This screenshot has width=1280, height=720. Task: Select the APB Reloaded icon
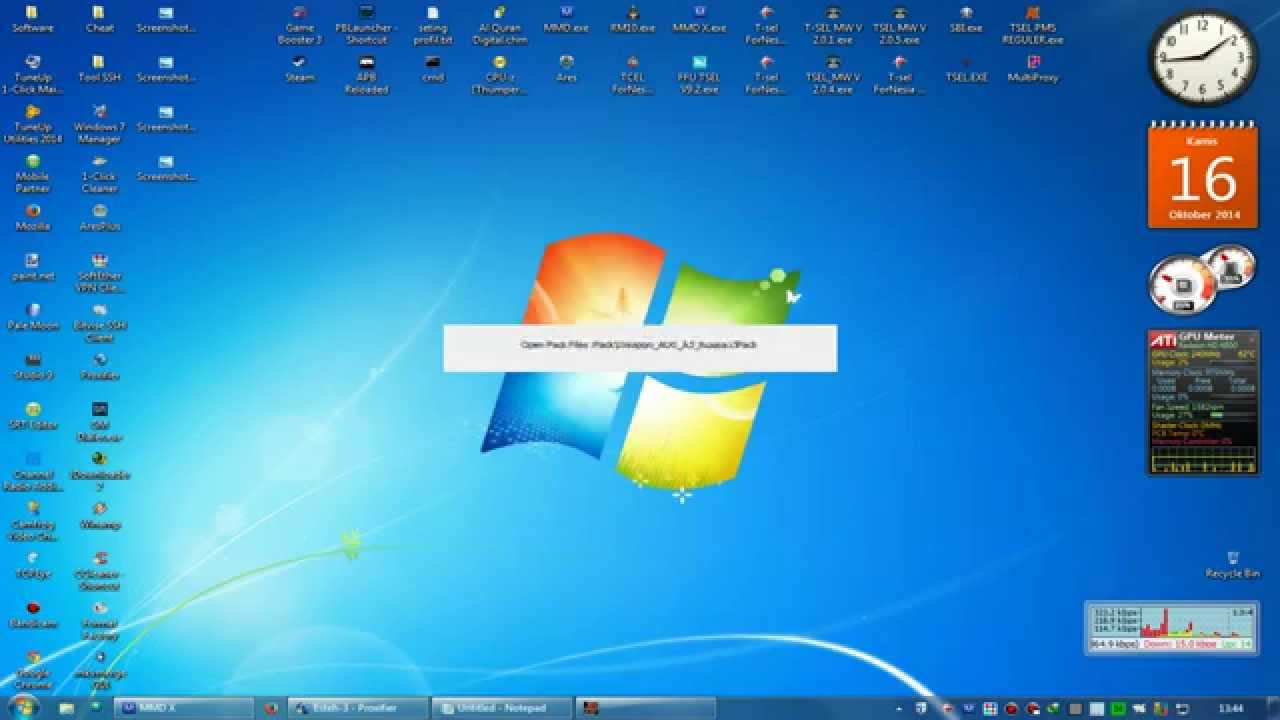tap(366, 74)
